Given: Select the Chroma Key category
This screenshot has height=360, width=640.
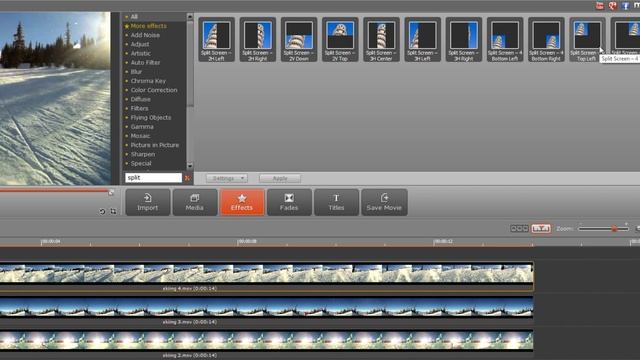Looking at the screenshot, I should click(148, 81).
